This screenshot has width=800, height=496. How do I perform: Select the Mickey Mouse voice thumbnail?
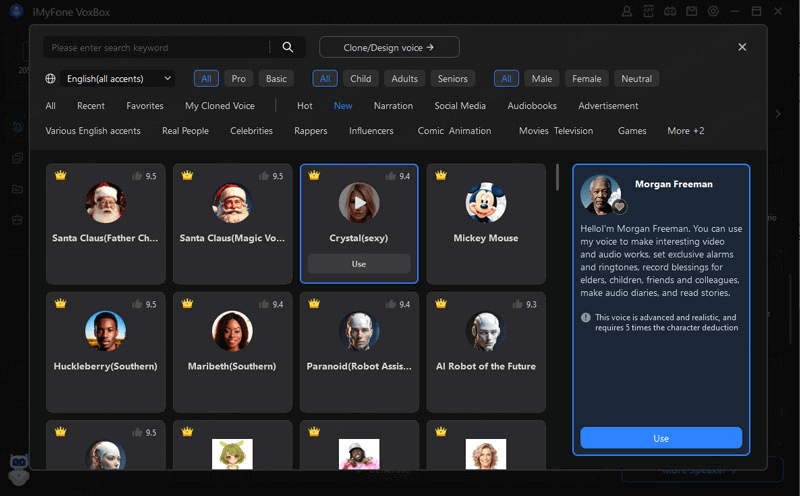pyautogui.click(x=486, y=203)
